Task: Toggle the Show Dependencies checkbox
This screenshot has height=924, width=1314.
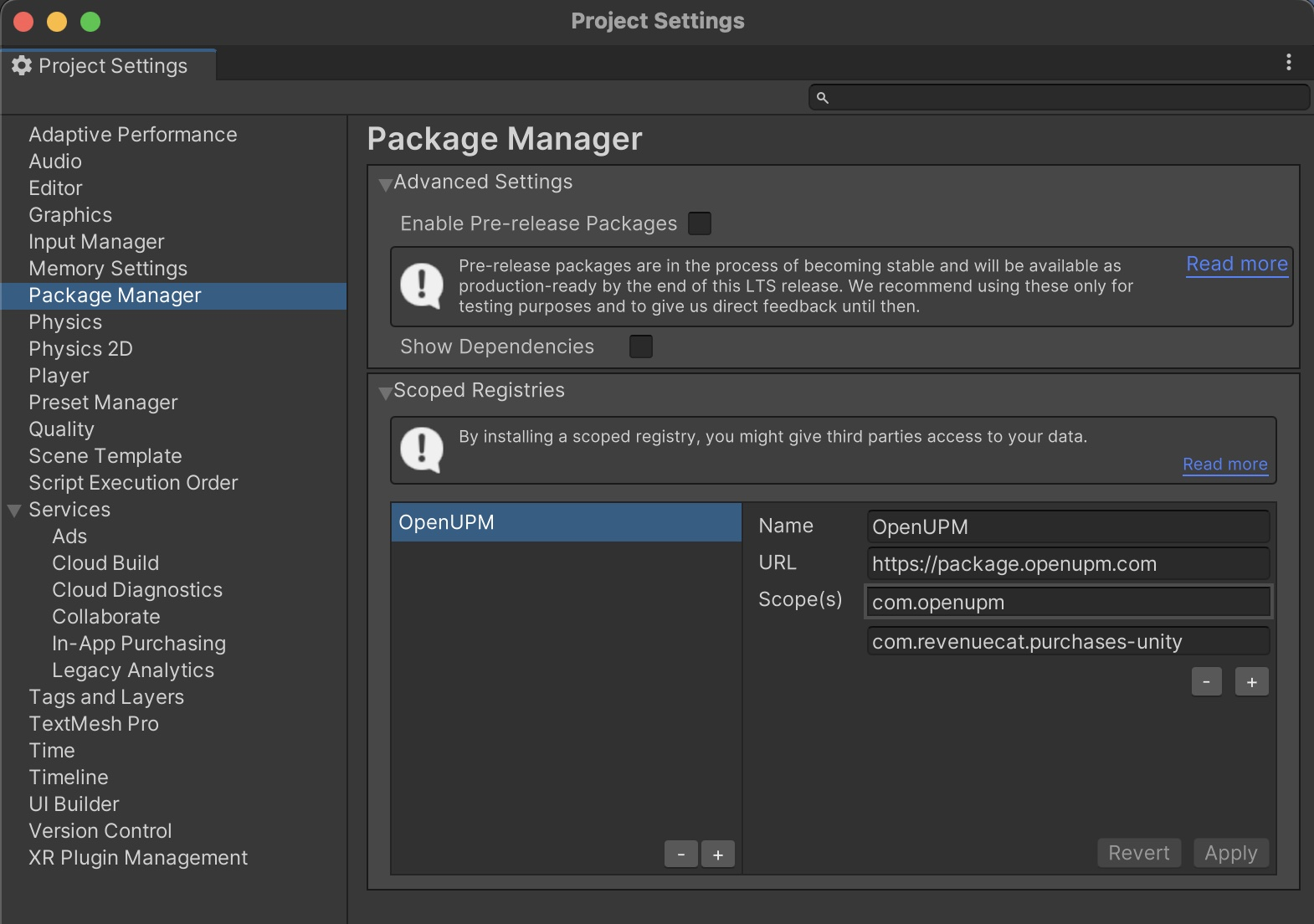Action: [641, 346]
